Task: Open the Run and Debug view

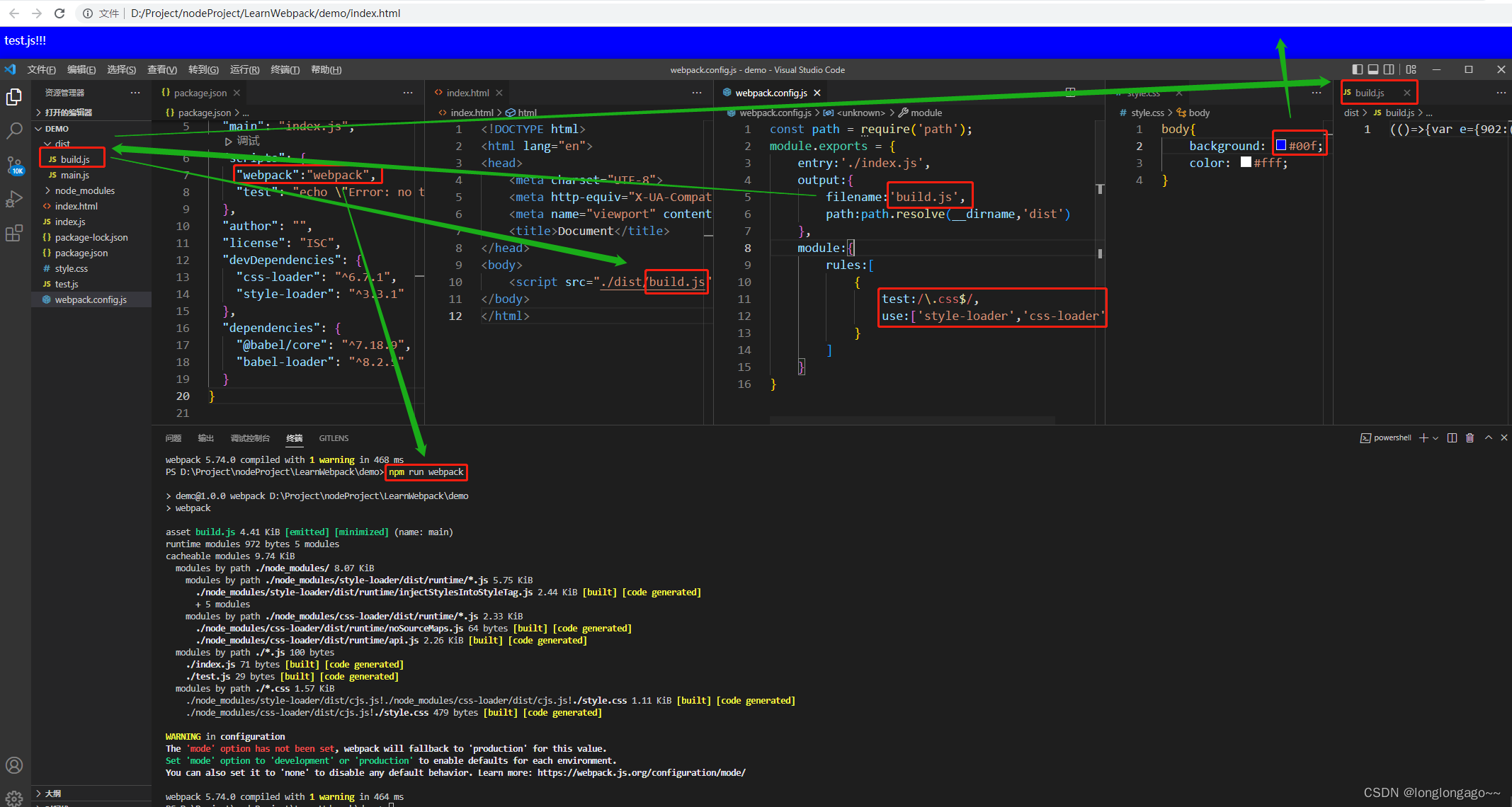Action: coord(14,200)
